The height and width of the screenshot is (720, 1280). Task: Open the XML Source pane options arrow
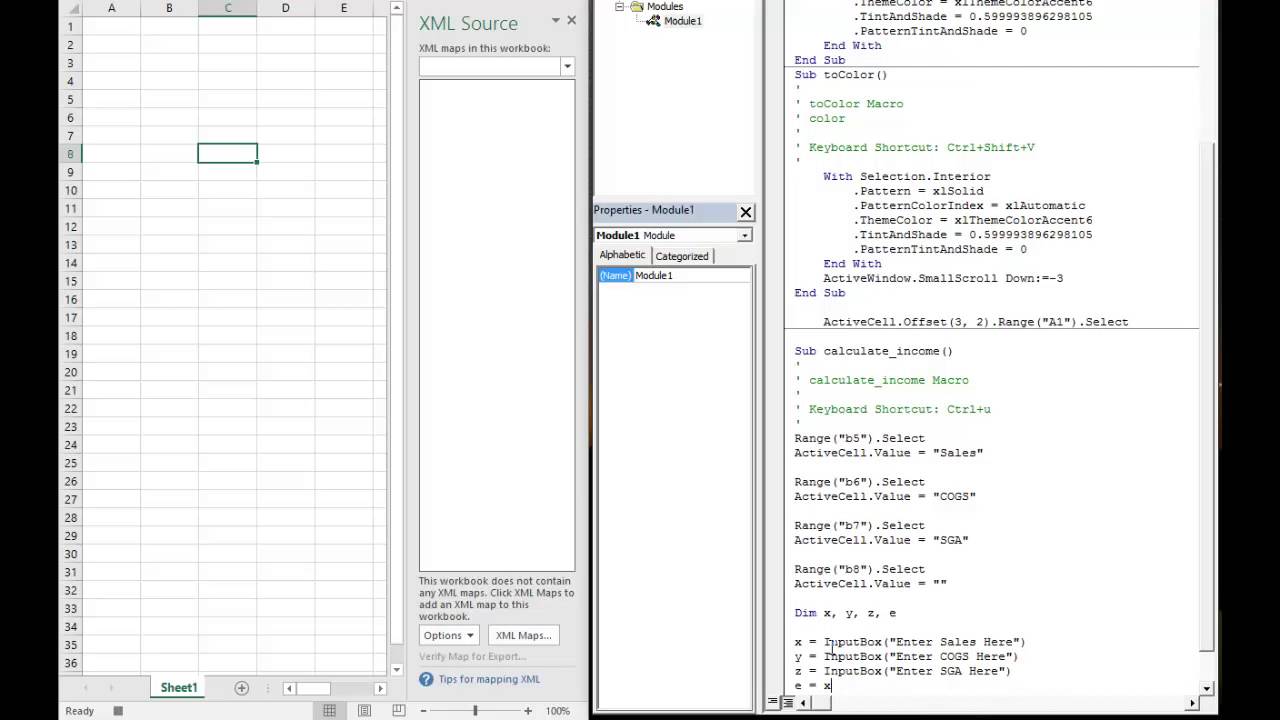click(556, 21)
